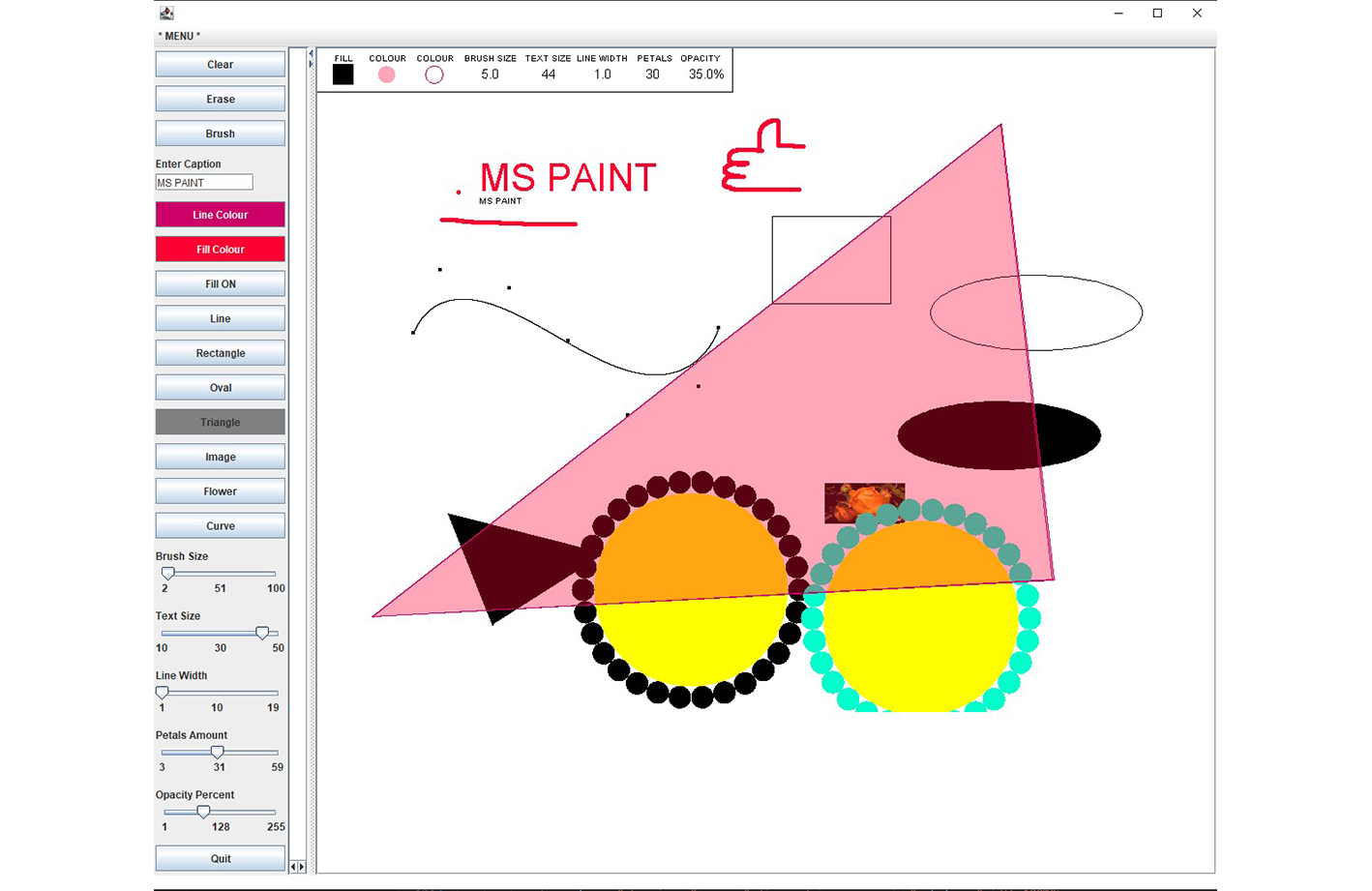The height and width of the screenshot is (891, 1372).
Task: Open the * MENU * menu
Action: [179, 36]
